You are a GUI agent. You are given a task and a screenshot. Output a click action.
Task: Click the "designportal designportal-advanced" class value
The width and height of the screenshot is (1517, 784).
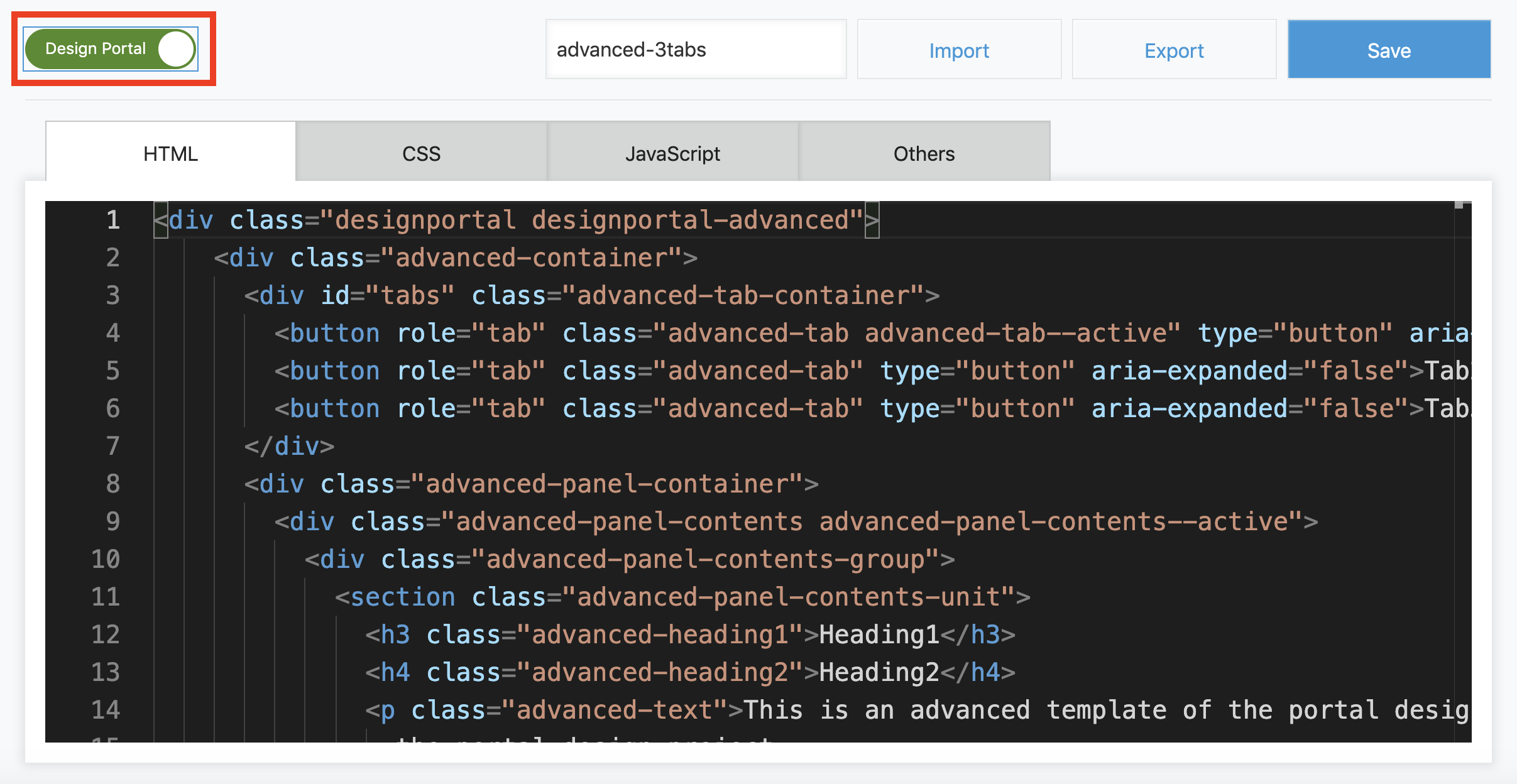591,220
